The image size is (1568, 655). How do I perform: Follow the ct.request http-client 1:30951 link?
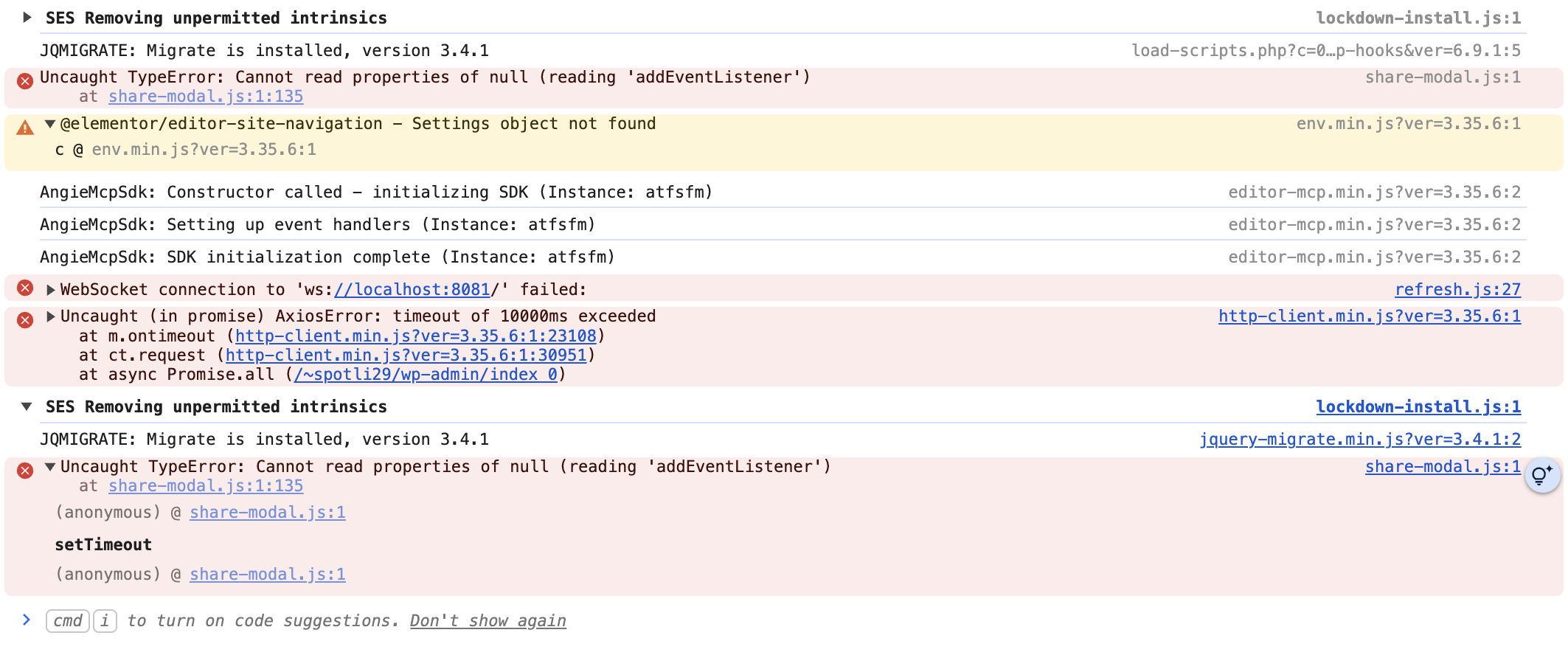[406, 356]
